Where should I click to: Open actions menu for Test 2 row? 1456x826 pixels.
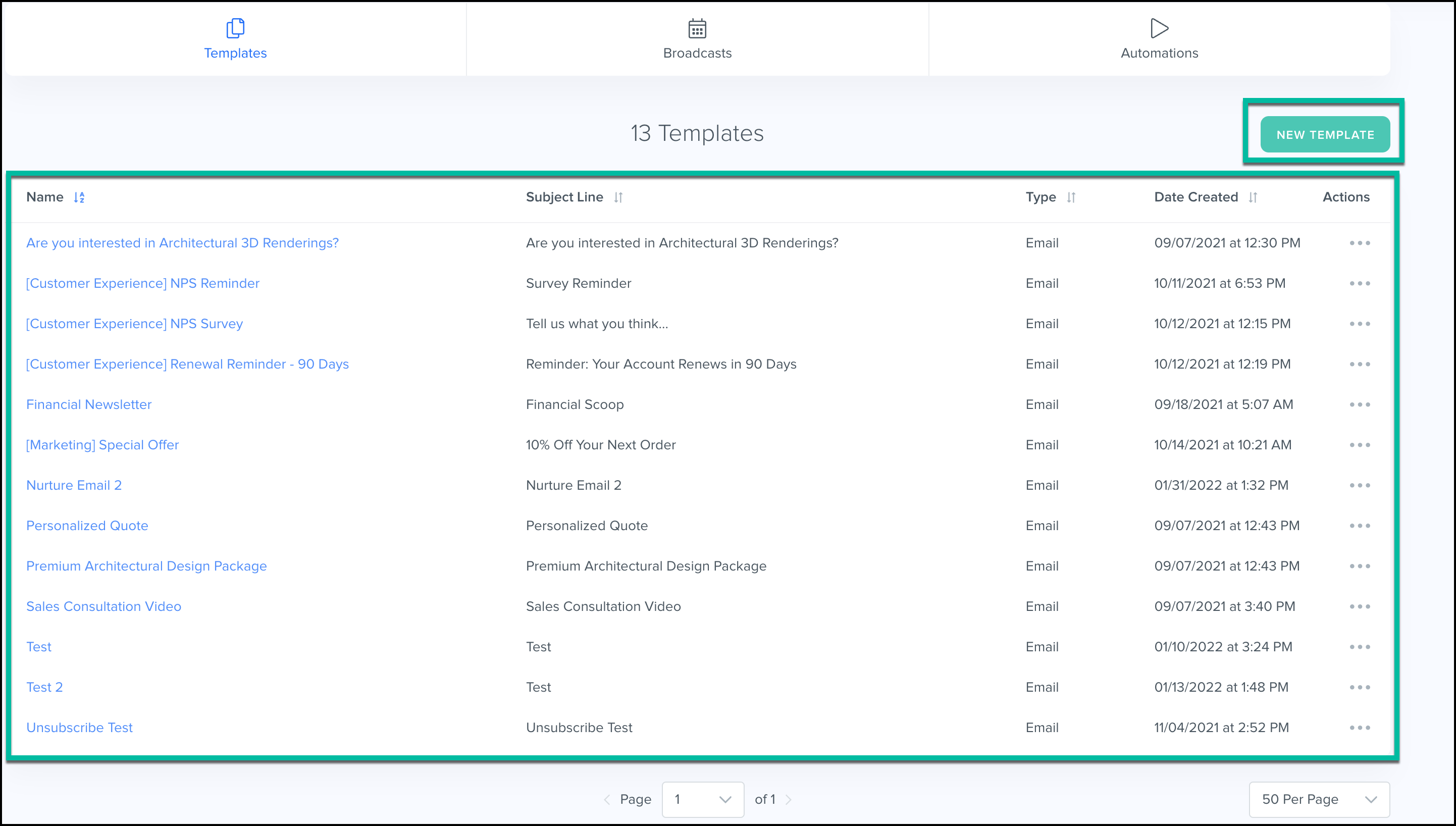pyautogui.click(x=1360, y=687)
